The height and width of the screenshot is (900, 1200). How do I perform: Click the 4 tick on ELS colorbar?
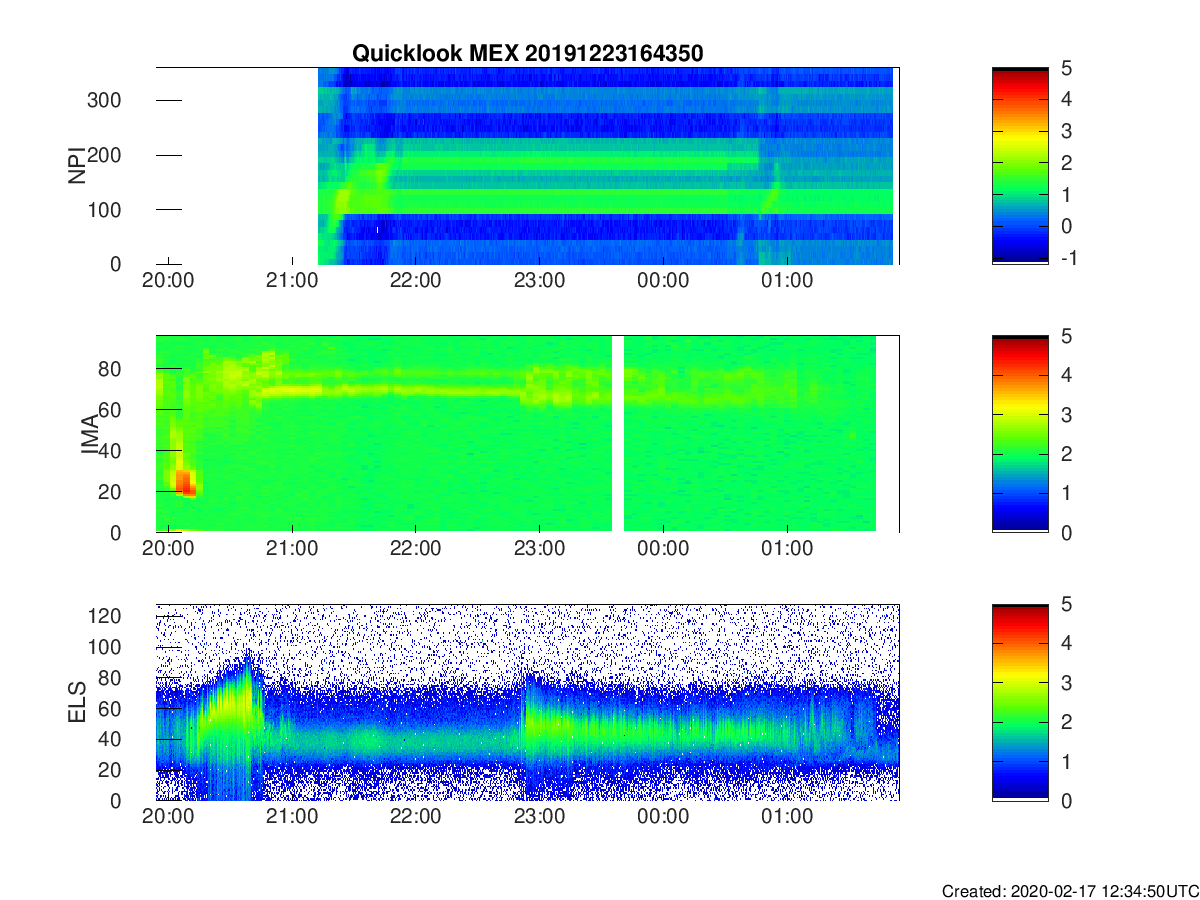click(1065, 643)
